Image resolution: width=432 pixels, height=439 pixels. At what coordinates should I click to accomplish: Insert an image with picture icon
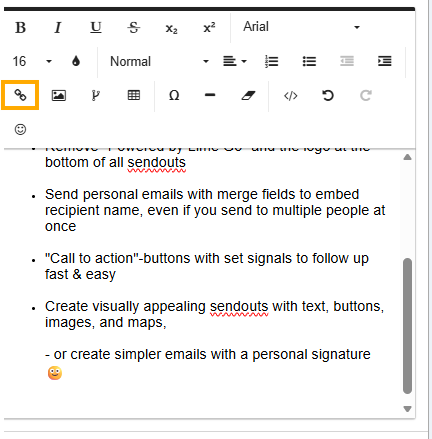click(59, 95)
